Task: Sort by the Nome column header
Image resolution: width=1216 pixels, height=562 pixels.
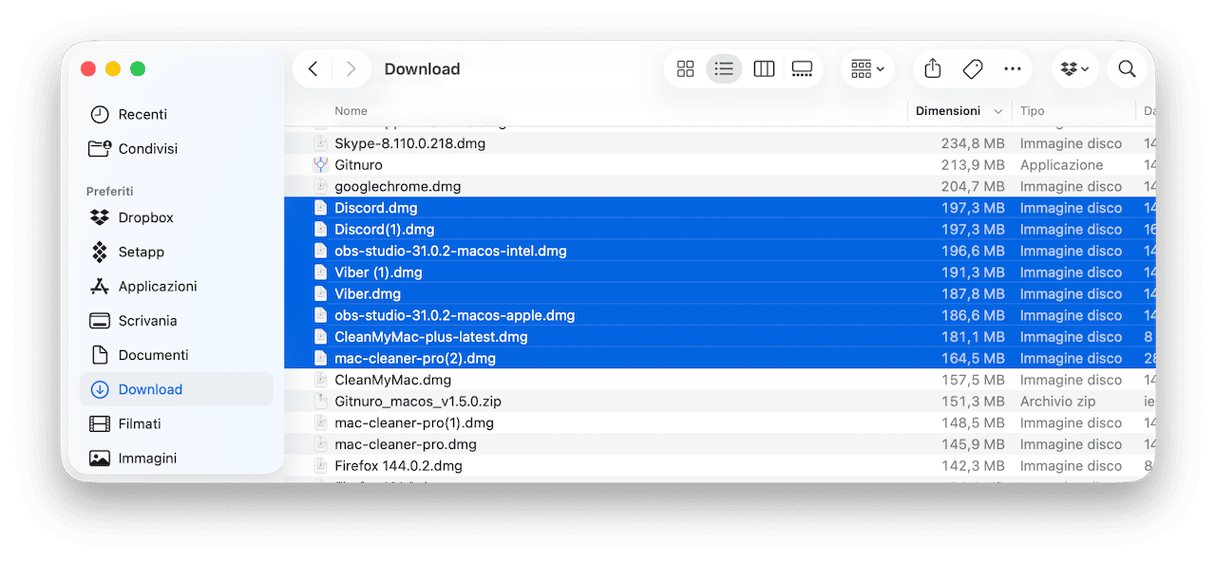Action: pos(351,111)
